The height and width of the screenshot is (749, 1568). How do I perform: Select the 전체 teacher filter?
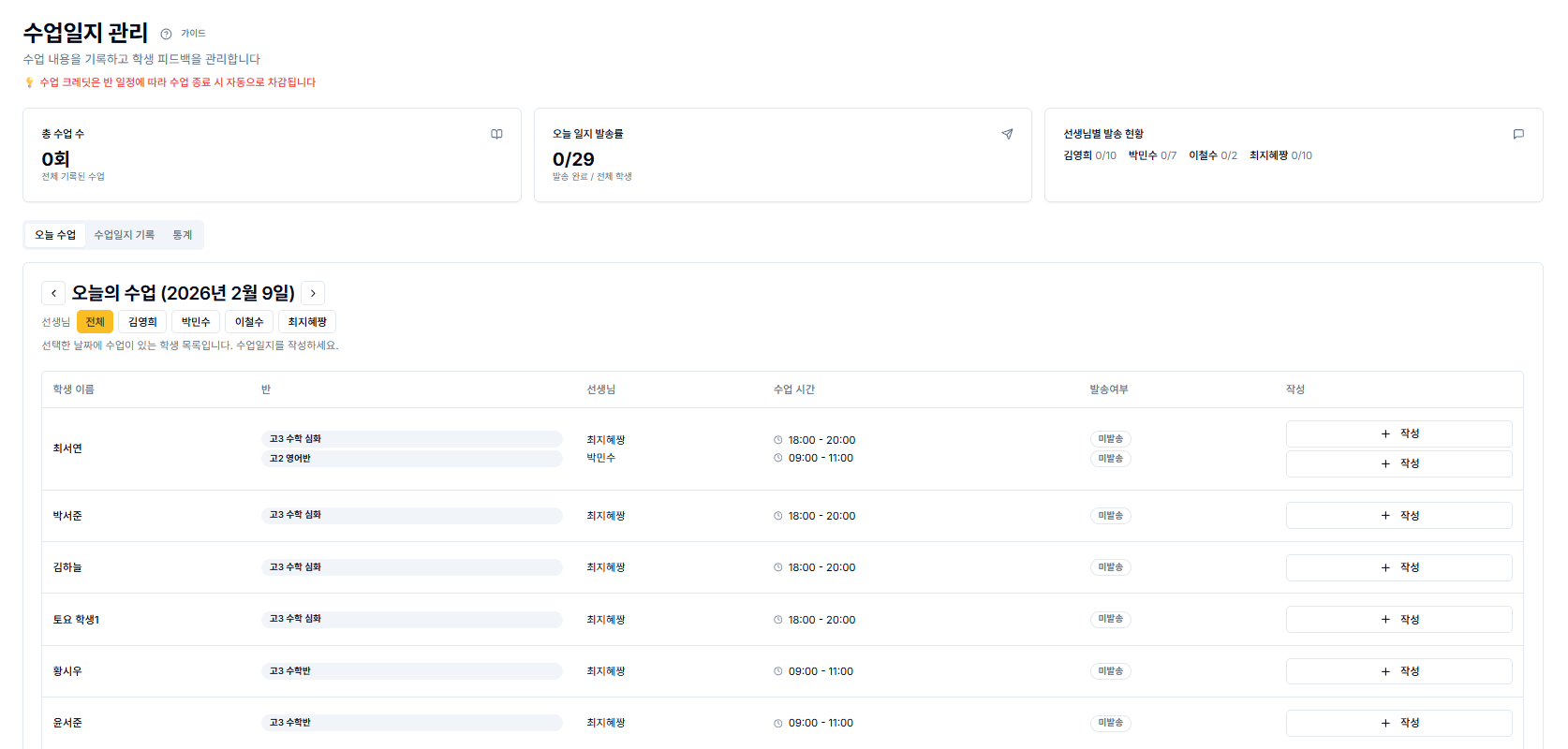(x=95, y=322)
